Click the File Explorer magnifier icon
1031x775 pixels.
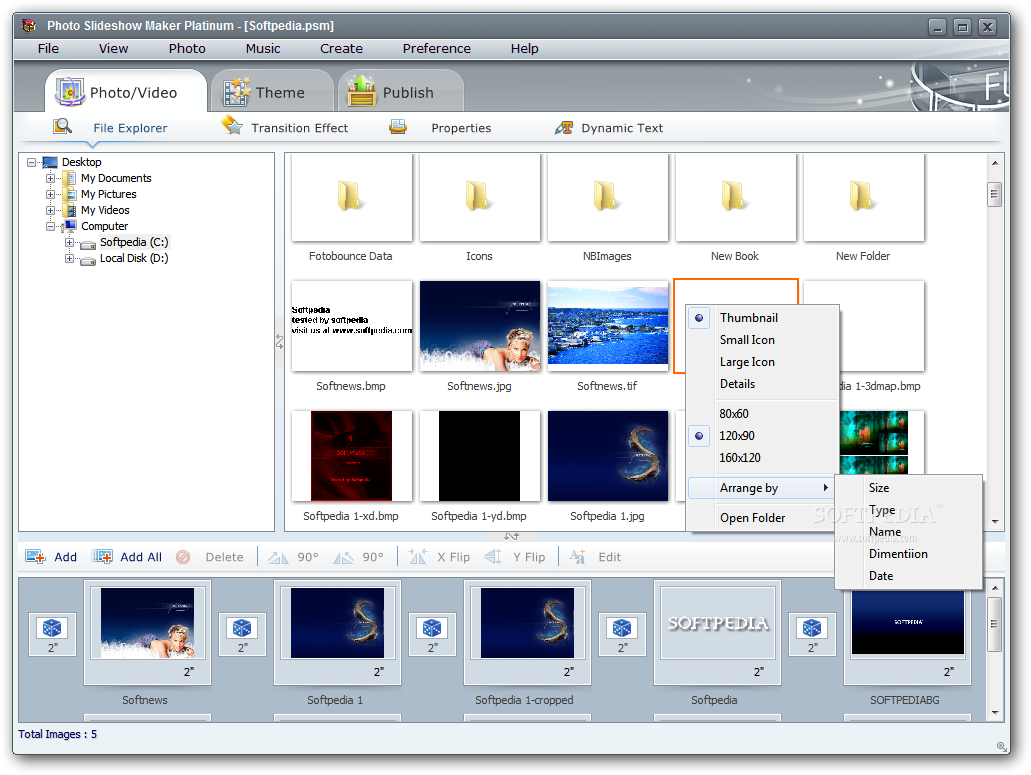tap(62, 126)
